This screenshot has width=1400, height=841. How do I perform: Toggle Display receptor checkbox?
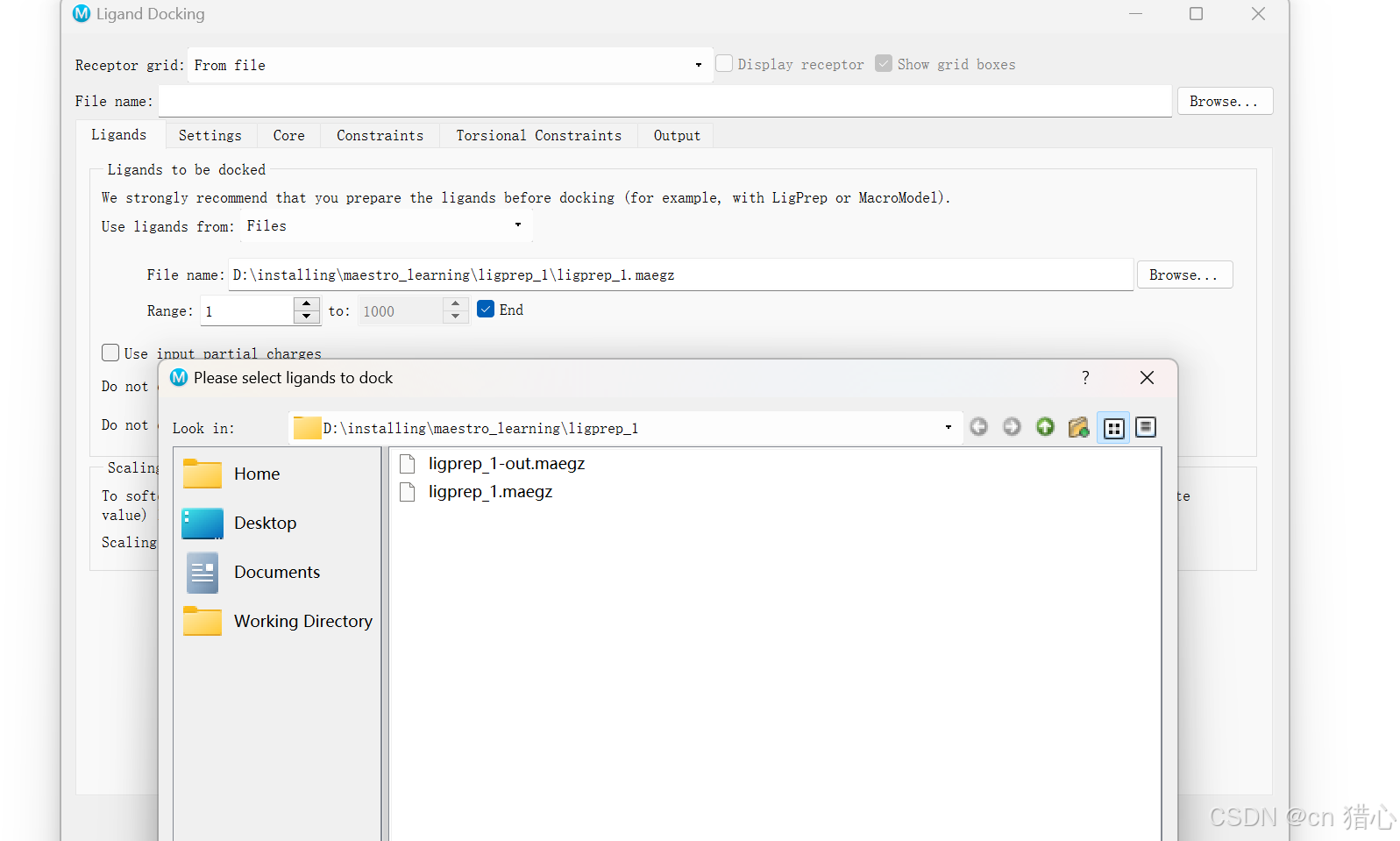(x=724, y=63)
